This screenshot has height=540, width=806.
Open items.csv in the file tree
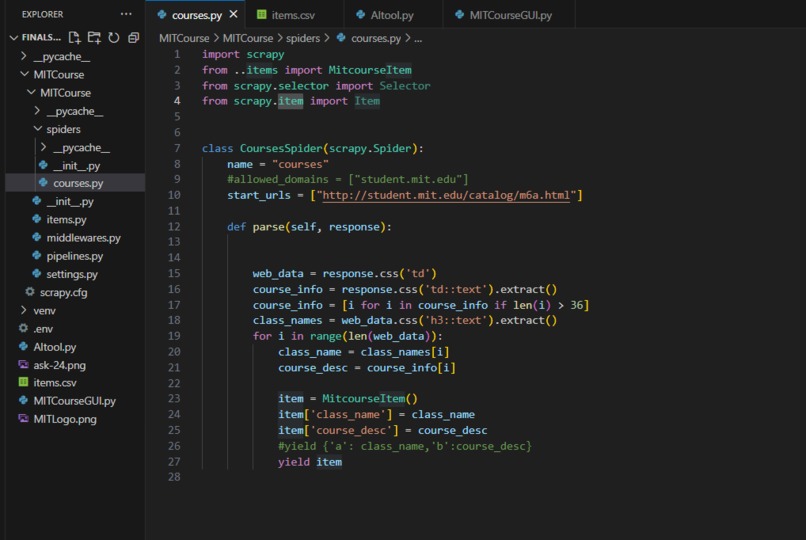pos(54,383)
